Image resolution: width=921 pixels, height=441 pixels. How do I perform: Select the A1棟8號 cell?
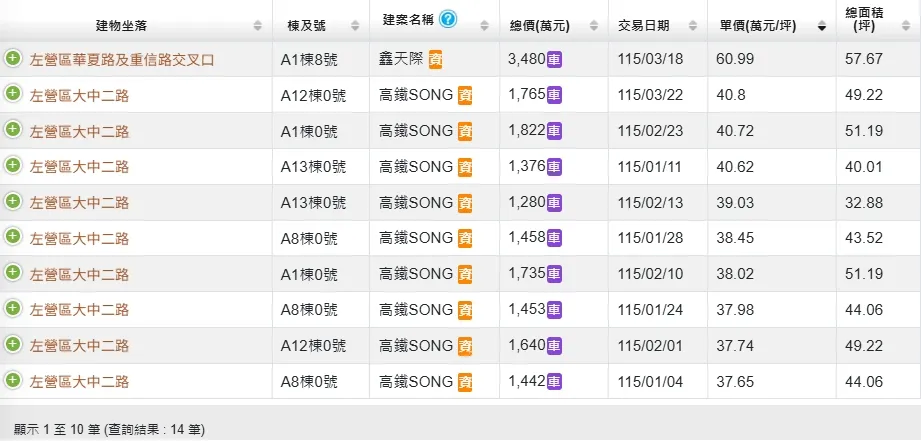click(321, 59)
